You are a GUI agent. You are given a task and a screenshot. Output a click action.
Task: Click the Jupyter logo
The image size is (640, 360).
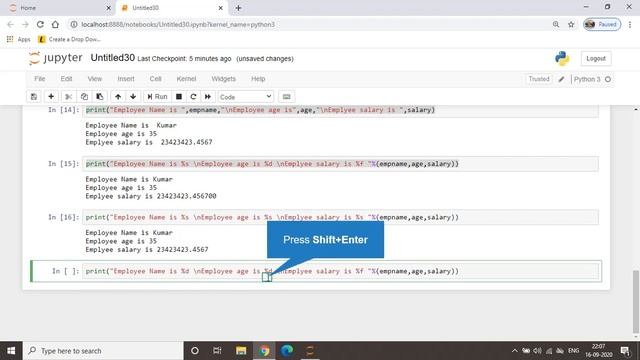tap(56, 58)
